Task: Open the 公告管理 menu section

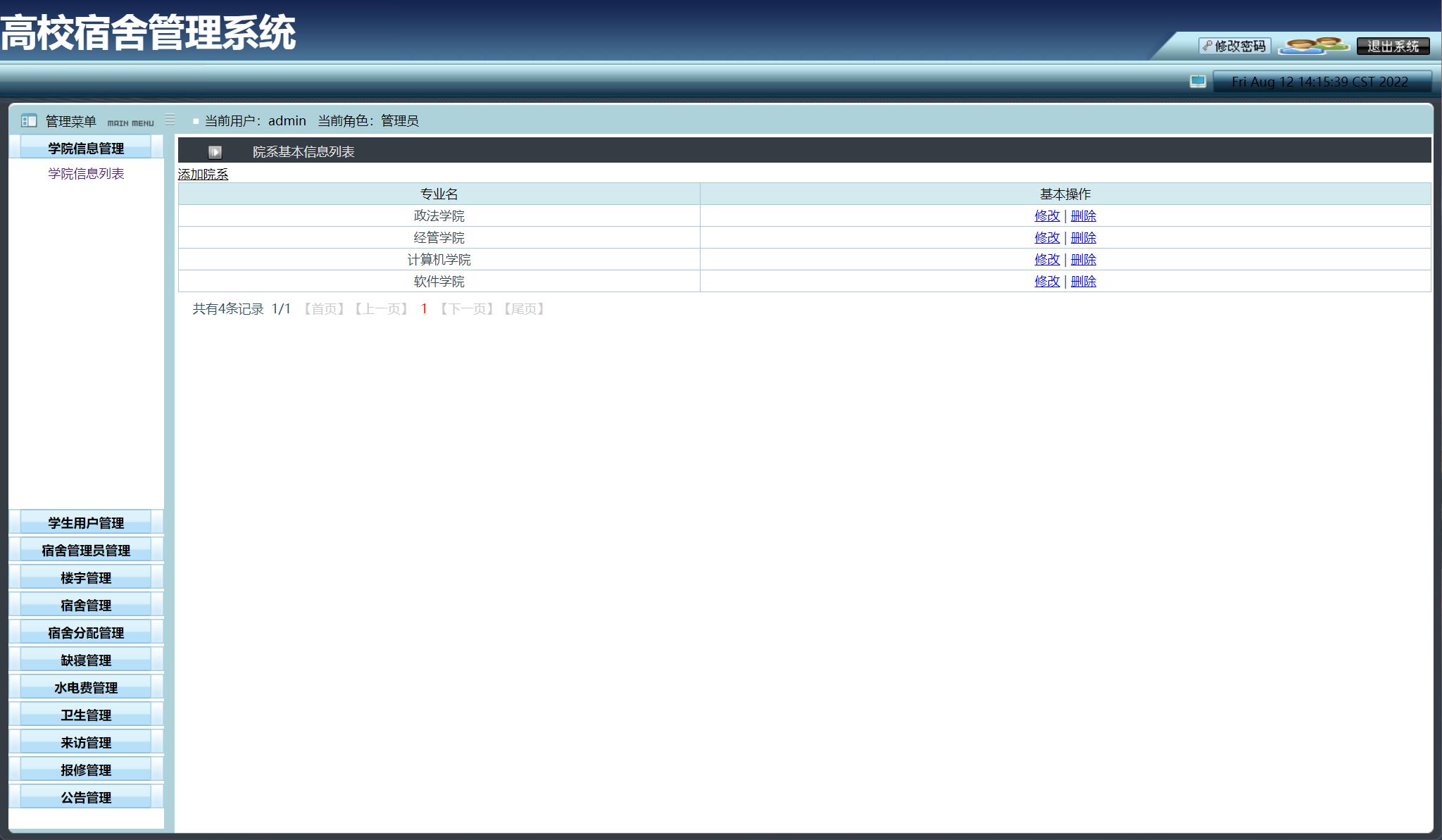Action: coord(86,798)
